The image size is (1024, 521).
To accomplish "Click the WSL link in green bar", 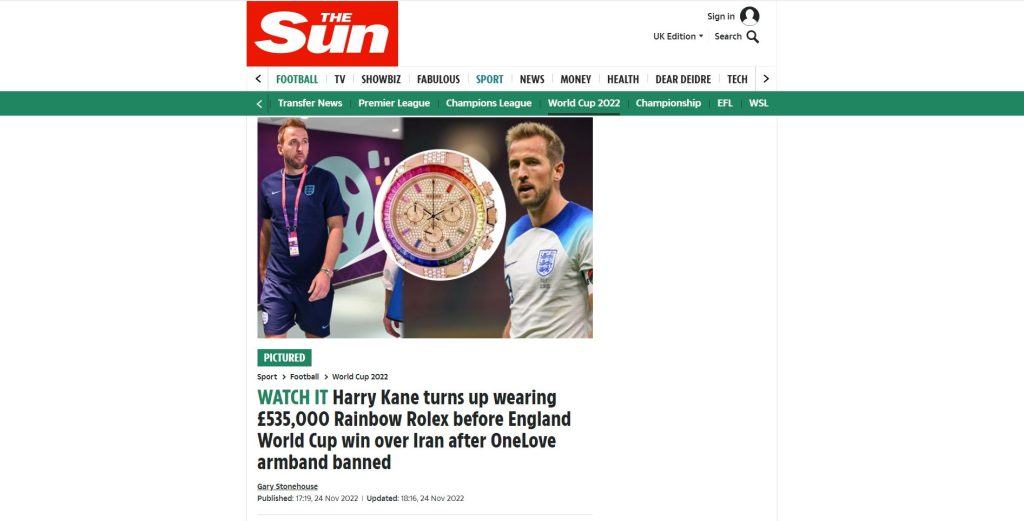I will click(758, 103).
